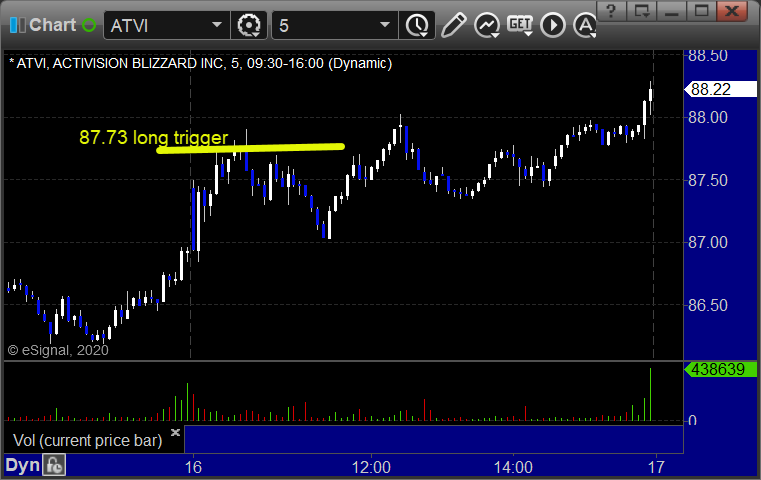Image resolution: width=761 pixels, height=480 pixels.
Task: Click the GET advanced tools icon
Action: 520,25
